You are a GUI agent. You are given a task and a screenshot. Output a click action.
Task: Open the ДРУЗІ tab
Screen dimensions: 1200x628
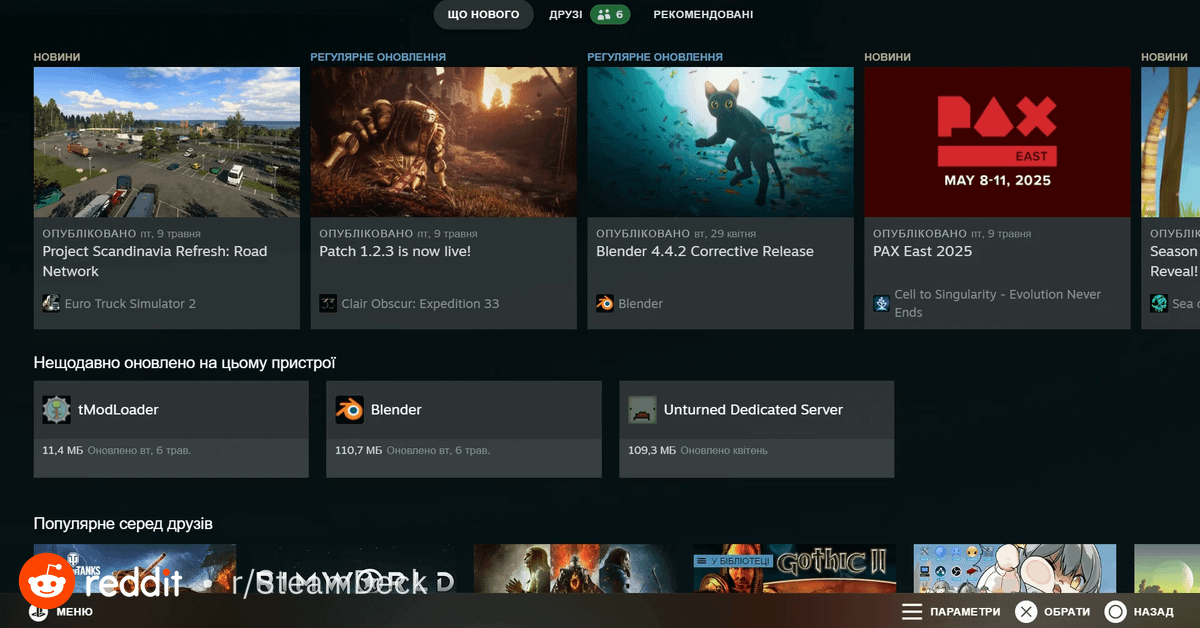click(x=566, y=15)
